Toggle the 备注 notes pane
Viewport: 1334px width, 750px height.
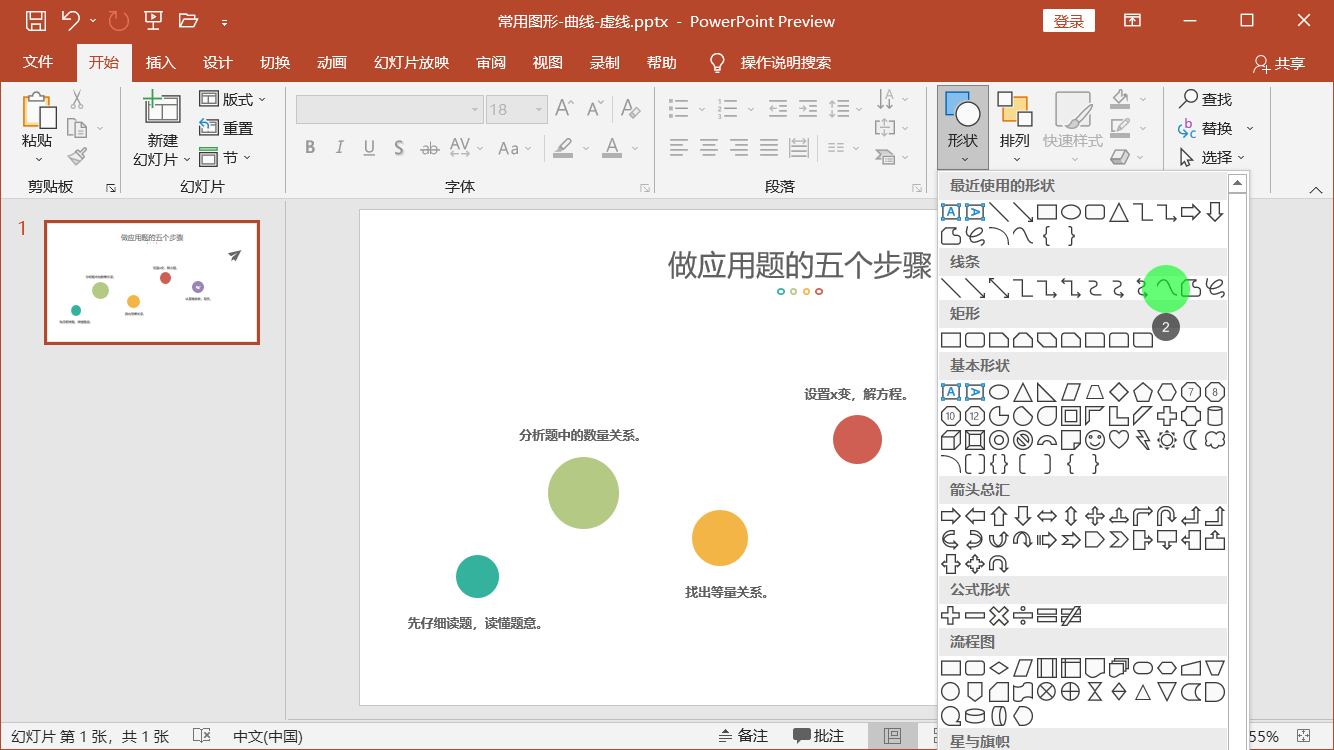point(743,736)
